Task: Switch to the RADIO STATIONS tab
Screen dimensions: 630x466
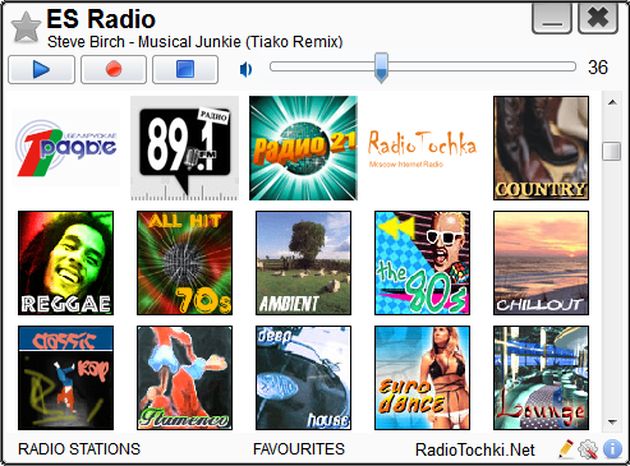Action: point(79,449)
